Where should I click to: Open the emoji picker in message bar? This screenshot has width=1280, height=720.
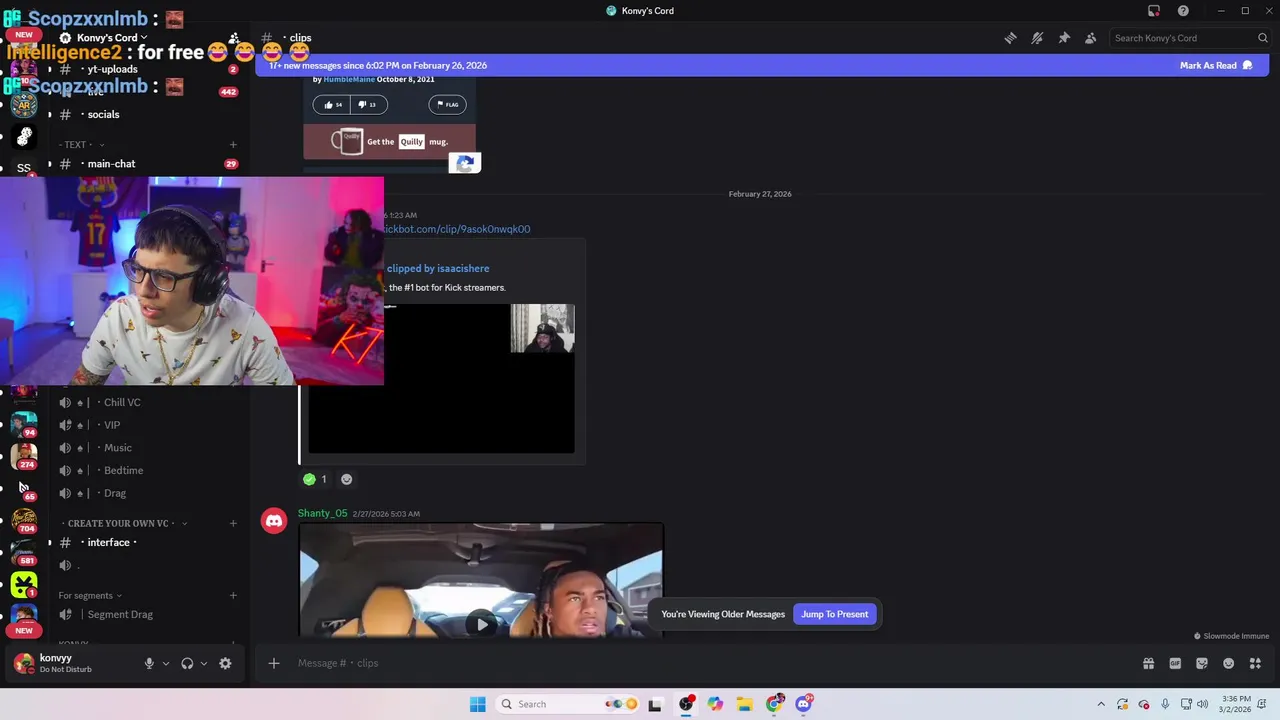[1229, 663]
